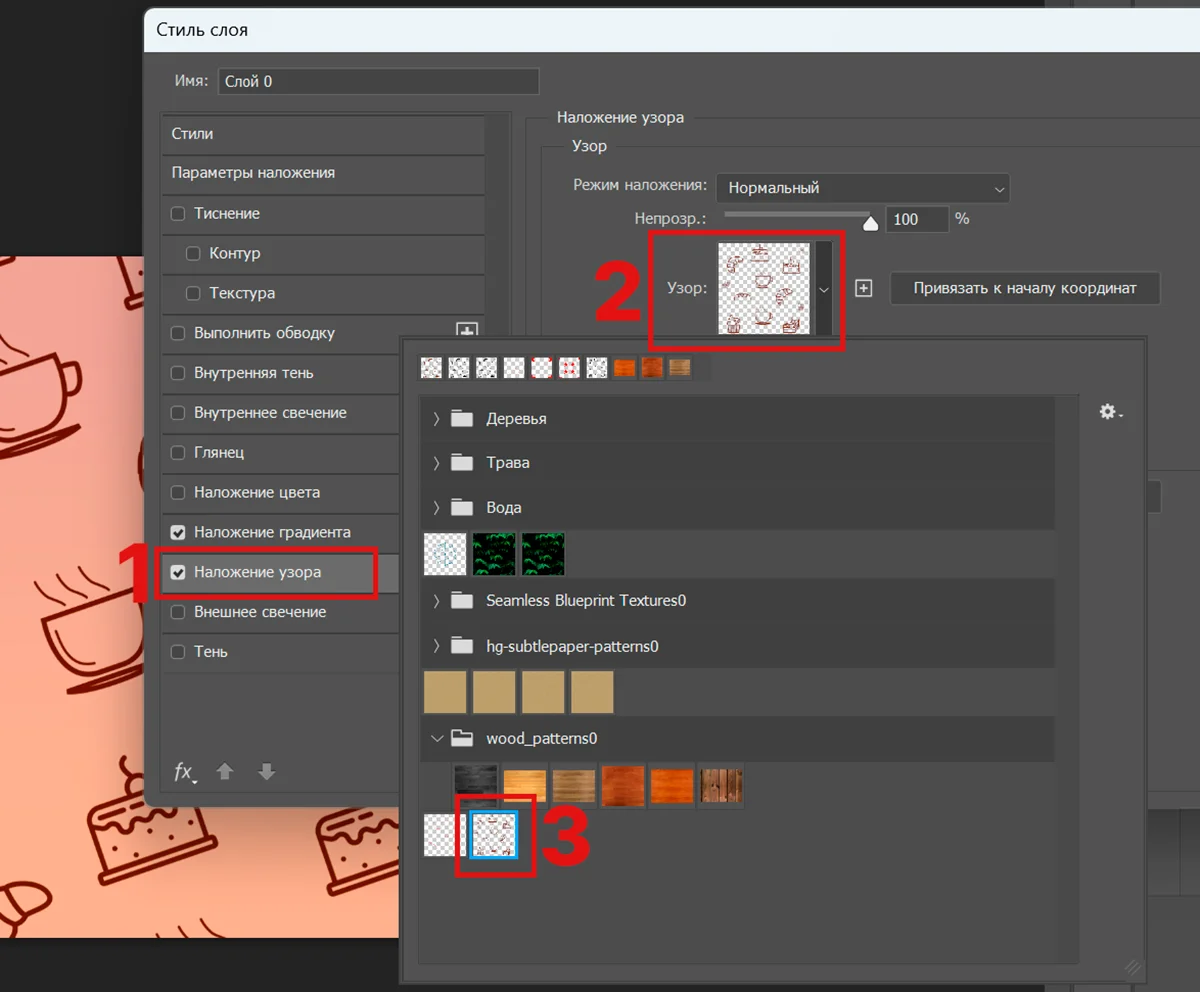The width and height of the screenshot is (1200, 992).
Task: Toggle the Узор pattern picker arrow
Action: coord(824,288)
